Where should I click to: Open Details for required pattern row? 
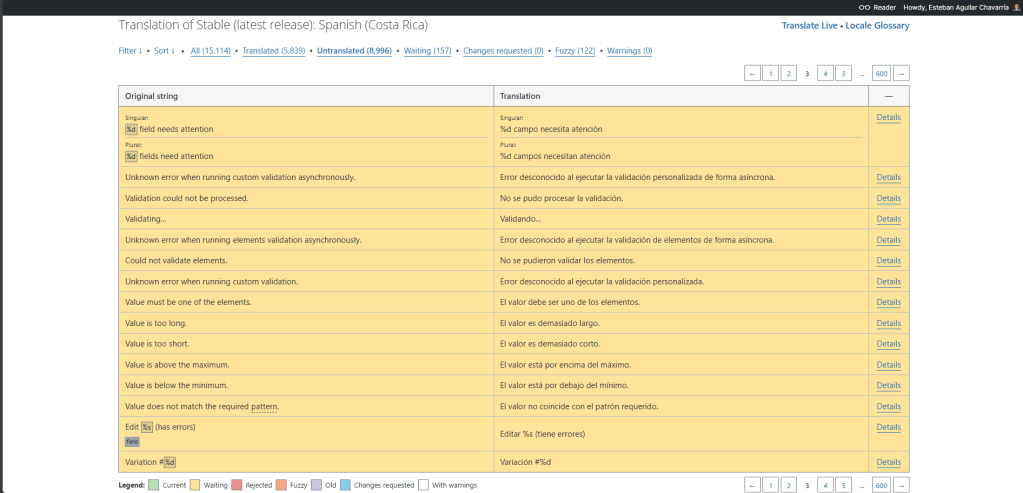click(889, 406)
